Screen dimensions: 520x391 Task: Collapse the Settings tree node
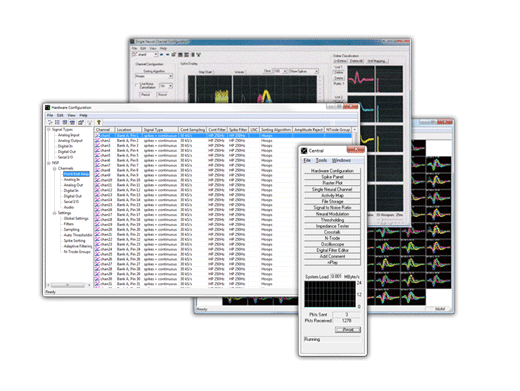coord(54,213)
